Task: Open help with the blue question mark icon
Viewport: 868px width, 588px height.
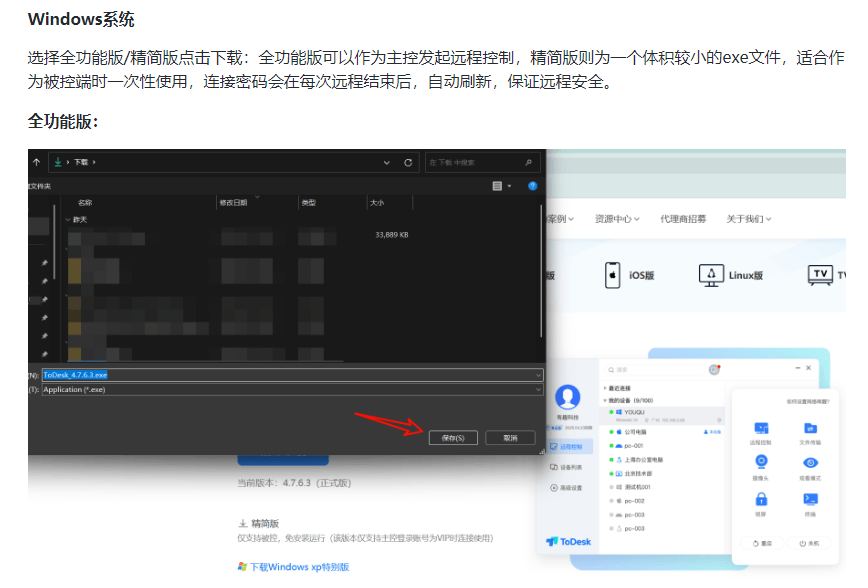Action: click(533, 186)
